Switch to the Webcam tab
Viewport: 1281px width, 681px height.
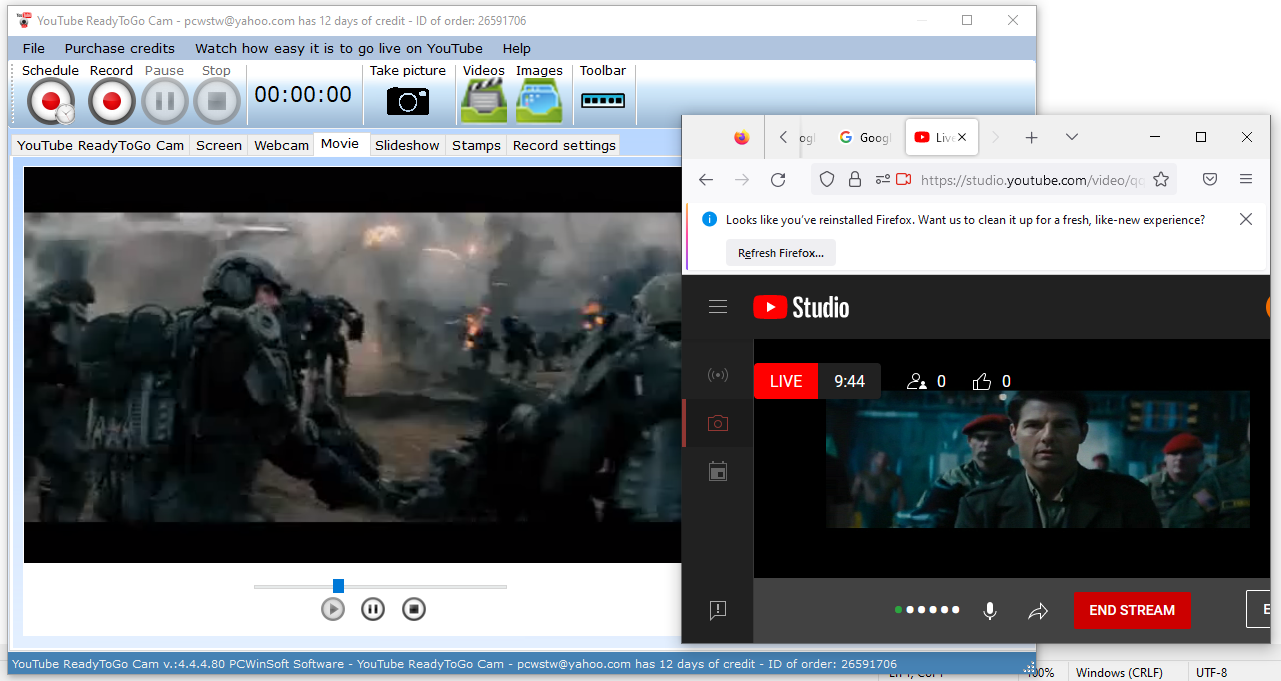coord(281,145)
